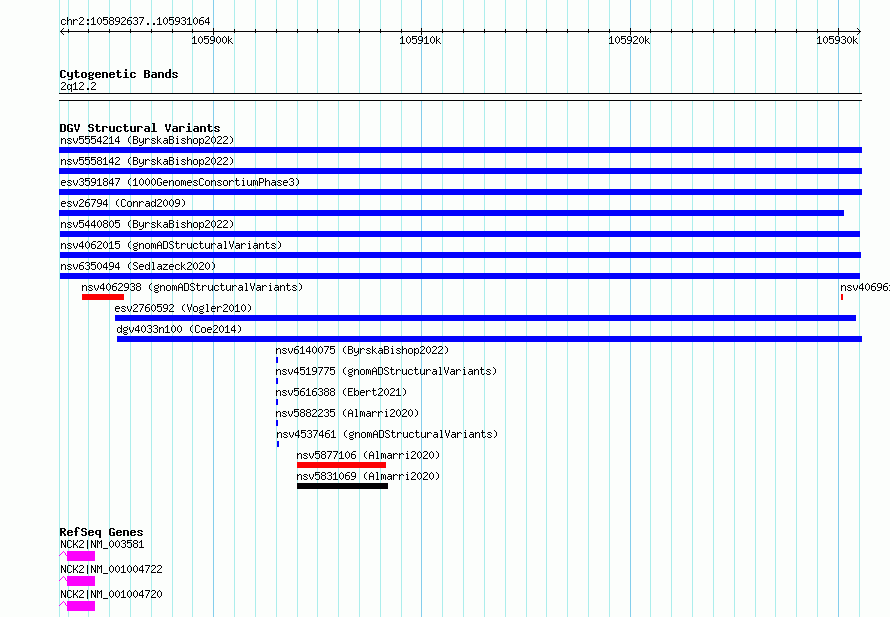Click the blue bar for dgv4033n100
Screen dimensions: 890x617
(x=489, y=339)
